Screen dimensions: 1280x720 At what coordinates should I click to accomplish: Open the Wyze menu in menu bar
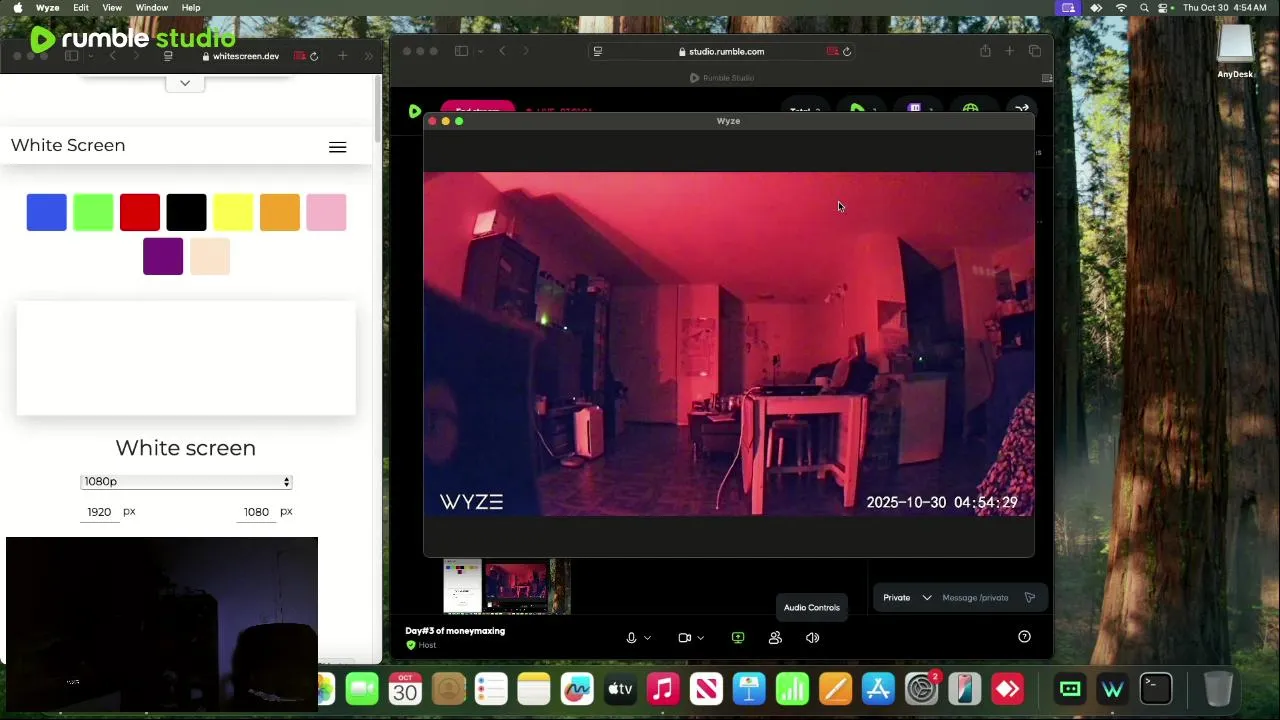pos(47,8)
